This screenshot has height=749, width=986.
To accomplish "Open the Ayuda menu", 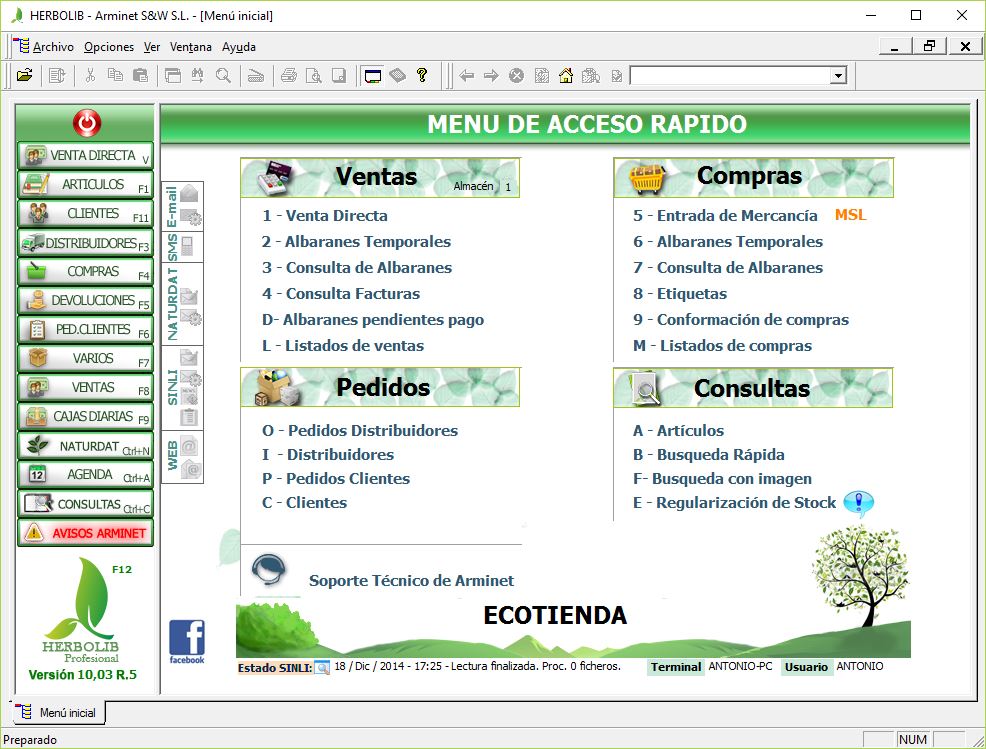I will coord(238,47).
